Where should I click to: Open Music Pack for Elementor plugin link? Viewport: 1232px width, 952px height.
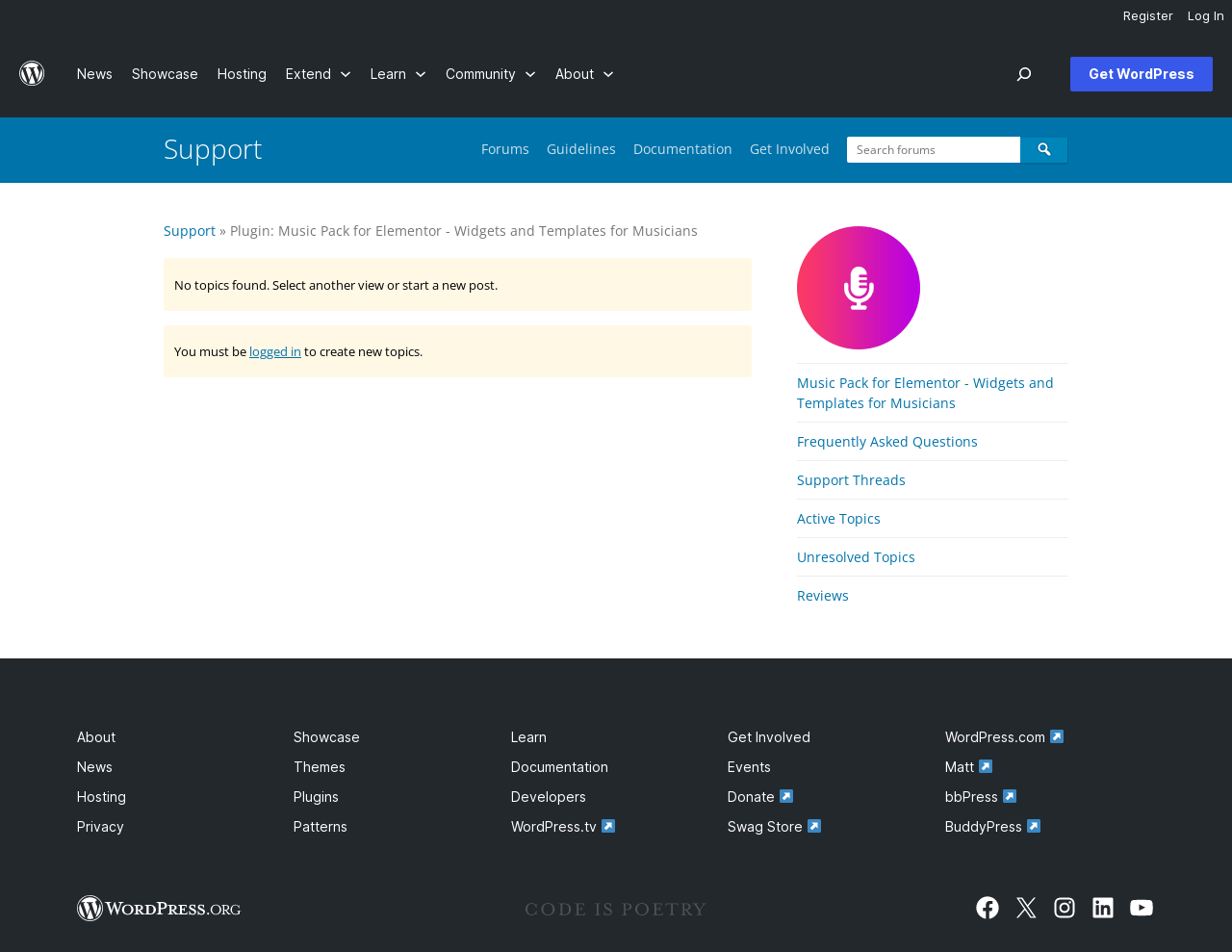925,393
